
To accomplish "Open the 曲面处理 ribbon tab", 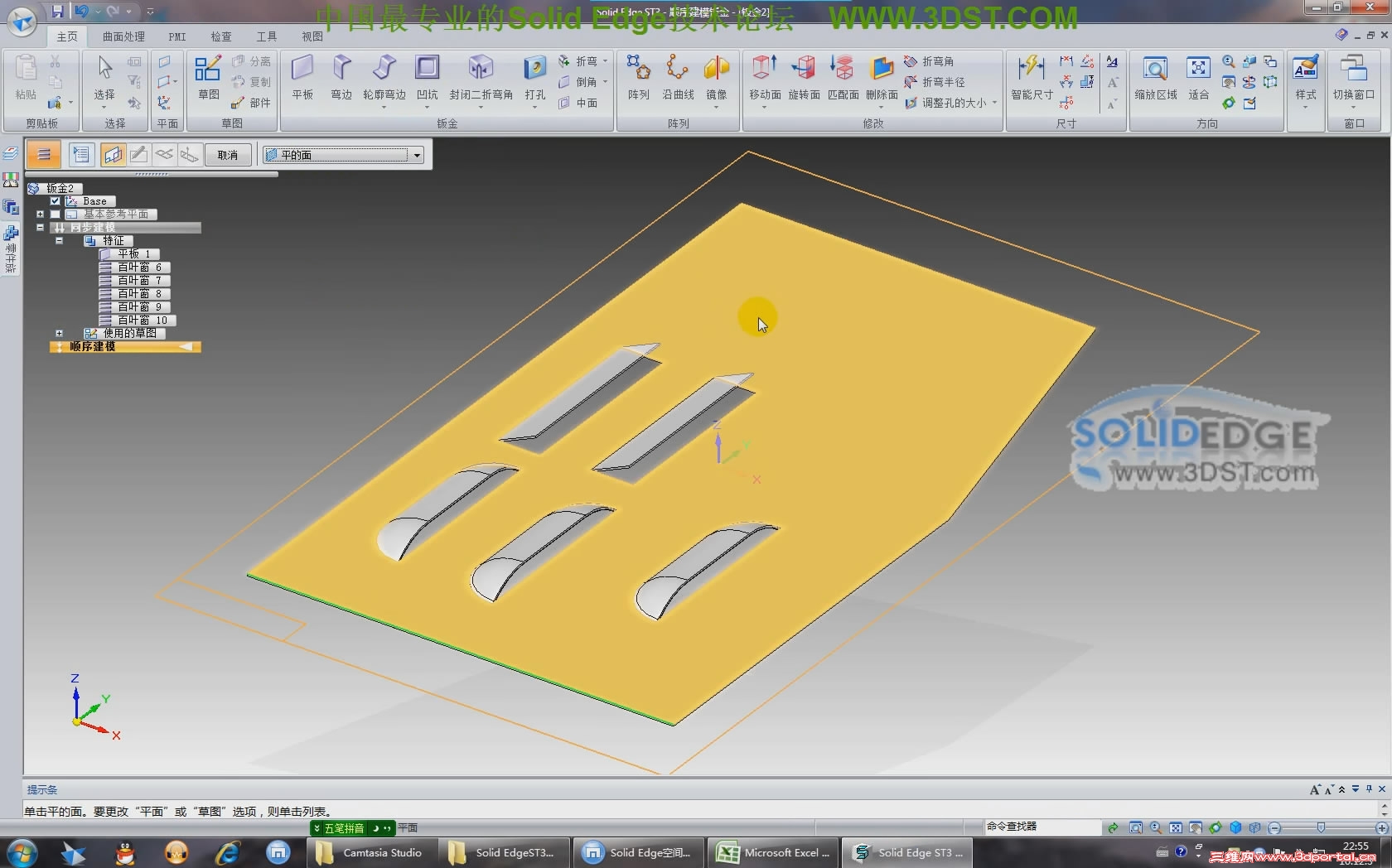I will tap(123, 36).
